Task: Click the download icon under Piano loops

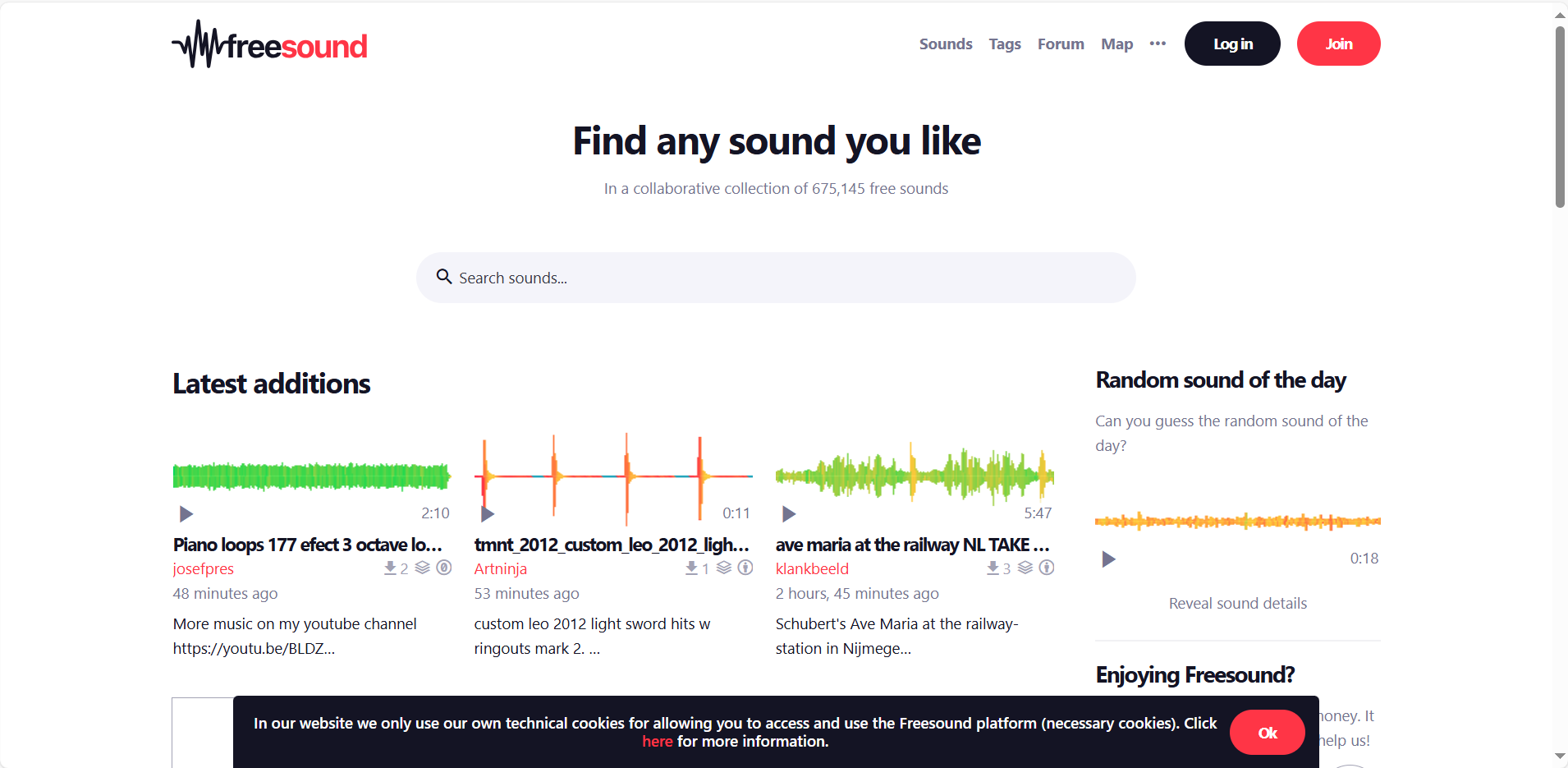Action: (x=391, y=568)
